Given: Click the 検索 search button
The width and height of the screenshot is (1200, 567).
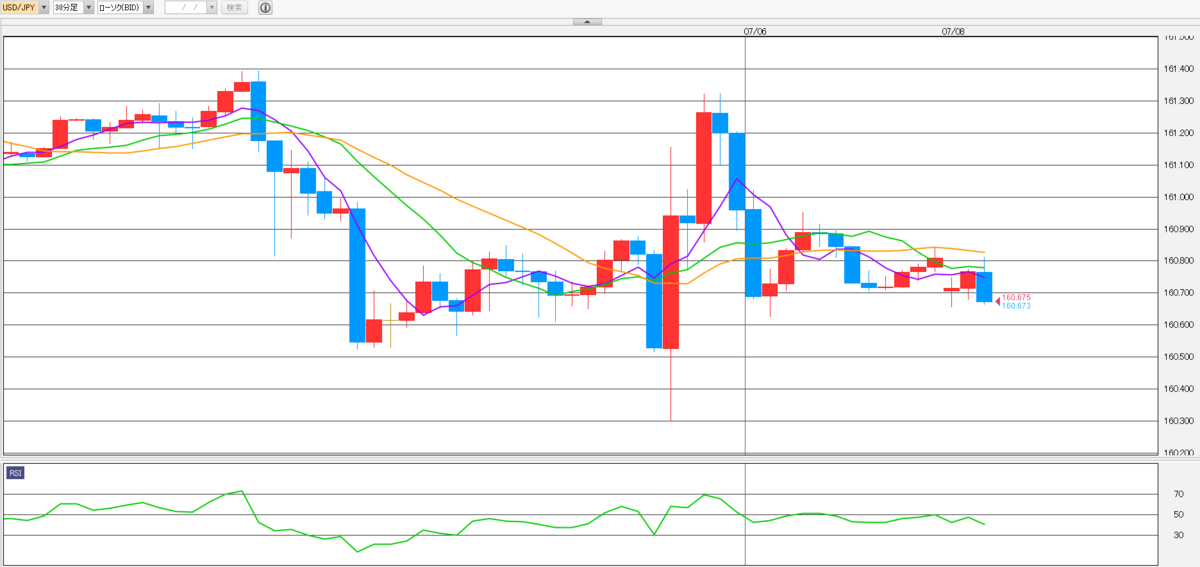Looking at the screenshot, I should click(x=234, y=7).
